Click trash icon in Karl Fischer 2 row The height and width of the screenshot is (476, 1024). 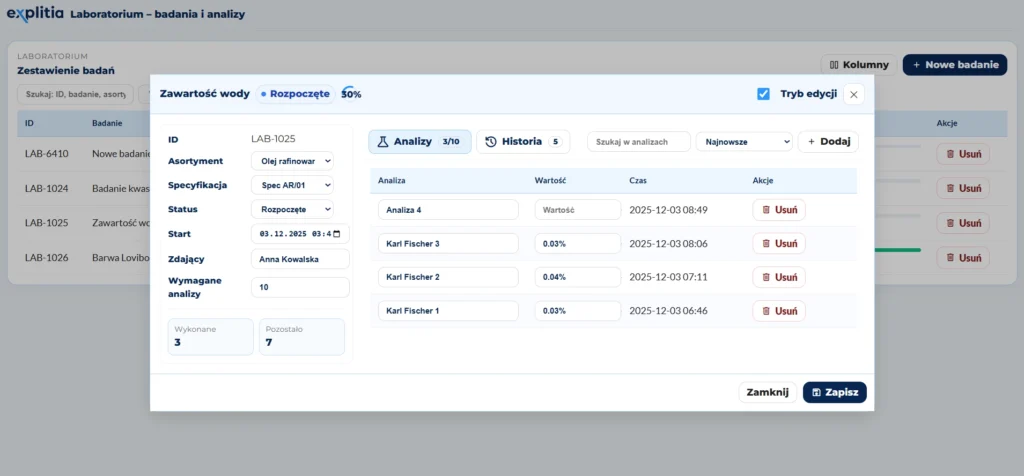click(x=766, y=277)
